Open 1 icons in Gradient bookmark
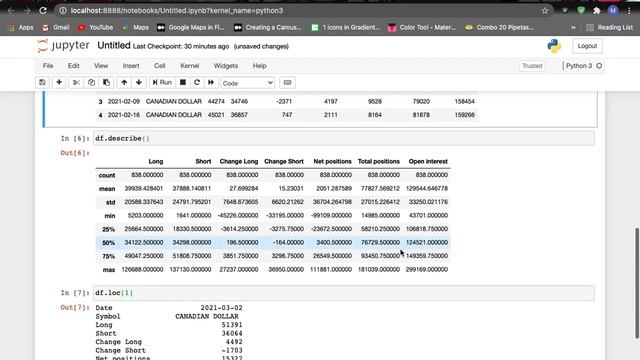The image size is (640, 360). pyautogui.click(x=345, y=27)
